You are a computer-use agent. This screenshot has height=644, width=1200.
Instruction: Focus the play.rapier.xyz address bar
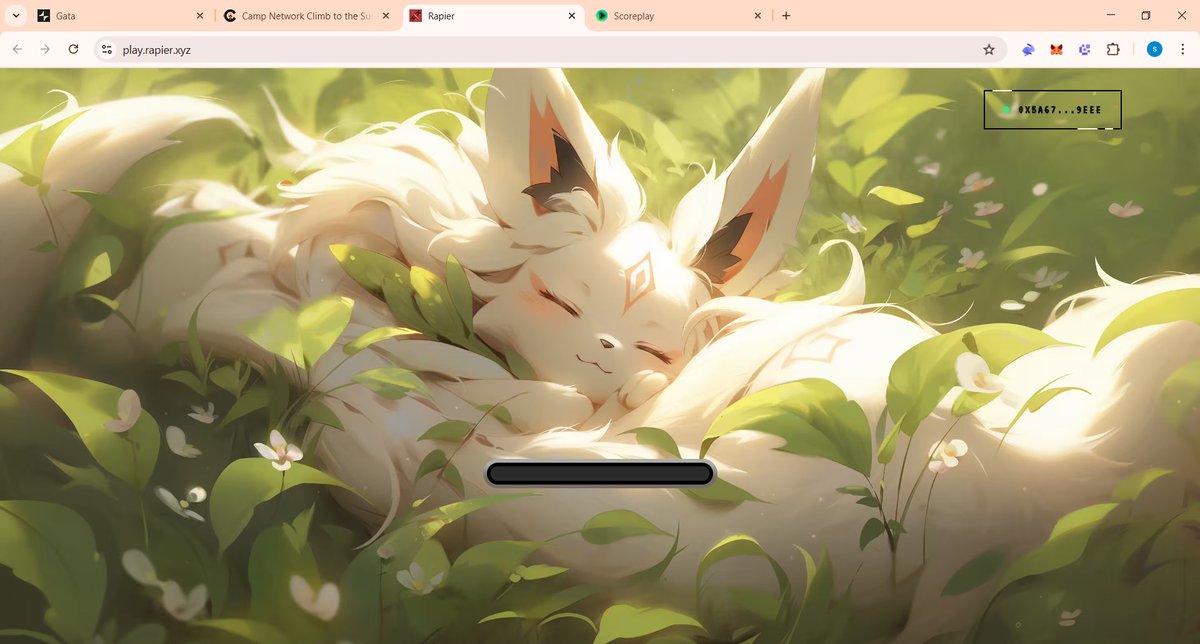pos(550,49)
